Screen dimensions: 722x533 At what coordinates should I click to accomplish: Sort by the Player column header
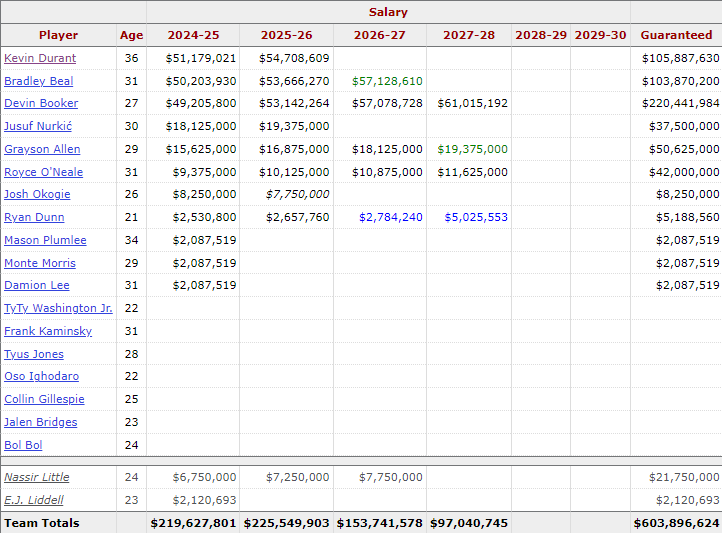point(58,35)
